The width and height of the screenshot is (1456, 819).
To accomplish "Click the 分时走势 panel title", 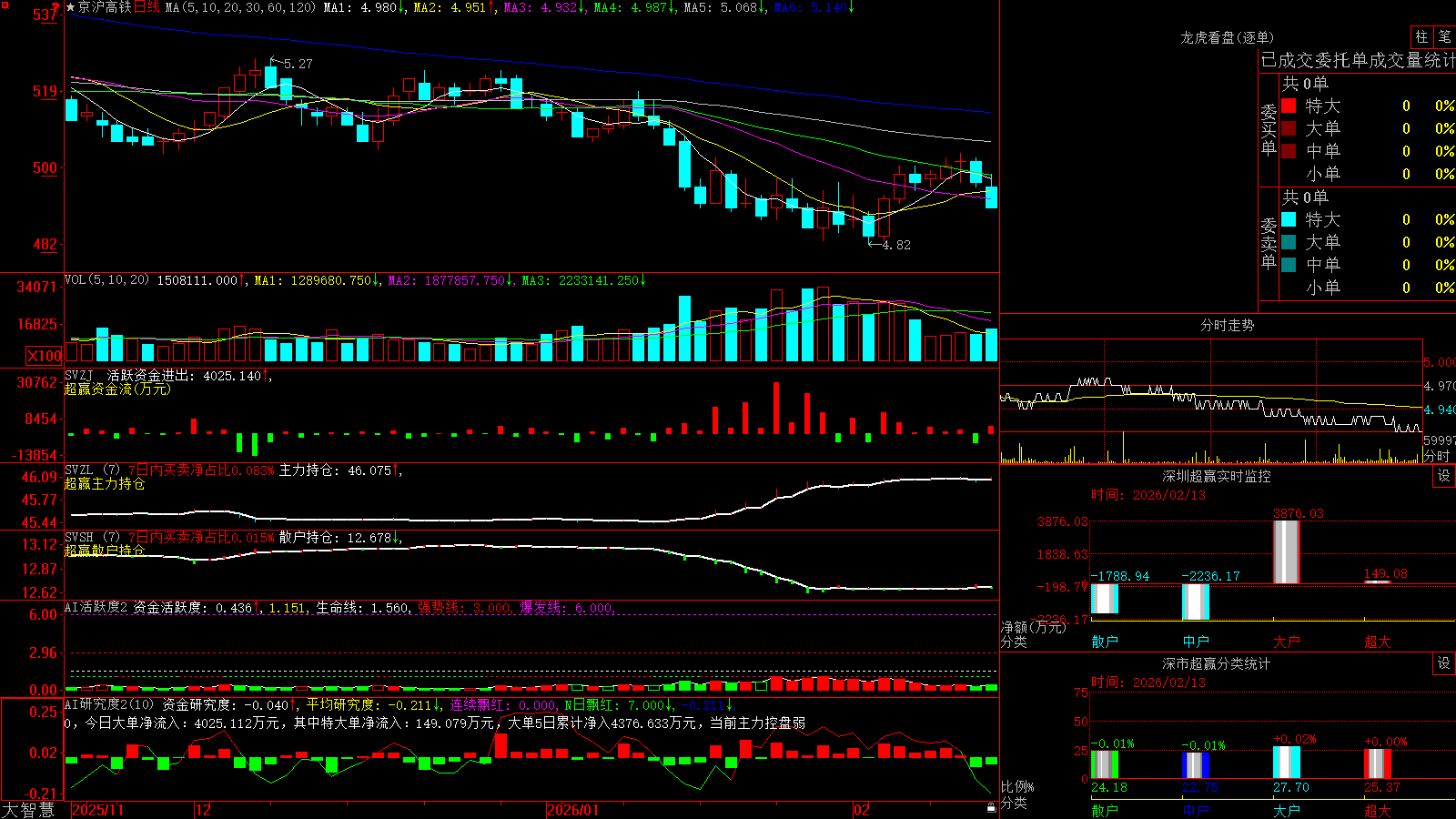I will click(x=1227, y=325).
